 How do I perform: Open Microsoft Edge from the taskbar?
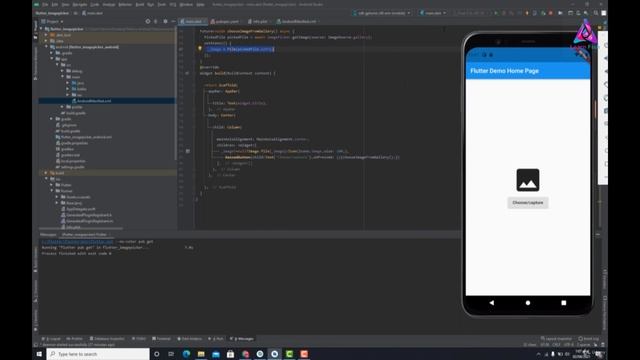point(187,354)
